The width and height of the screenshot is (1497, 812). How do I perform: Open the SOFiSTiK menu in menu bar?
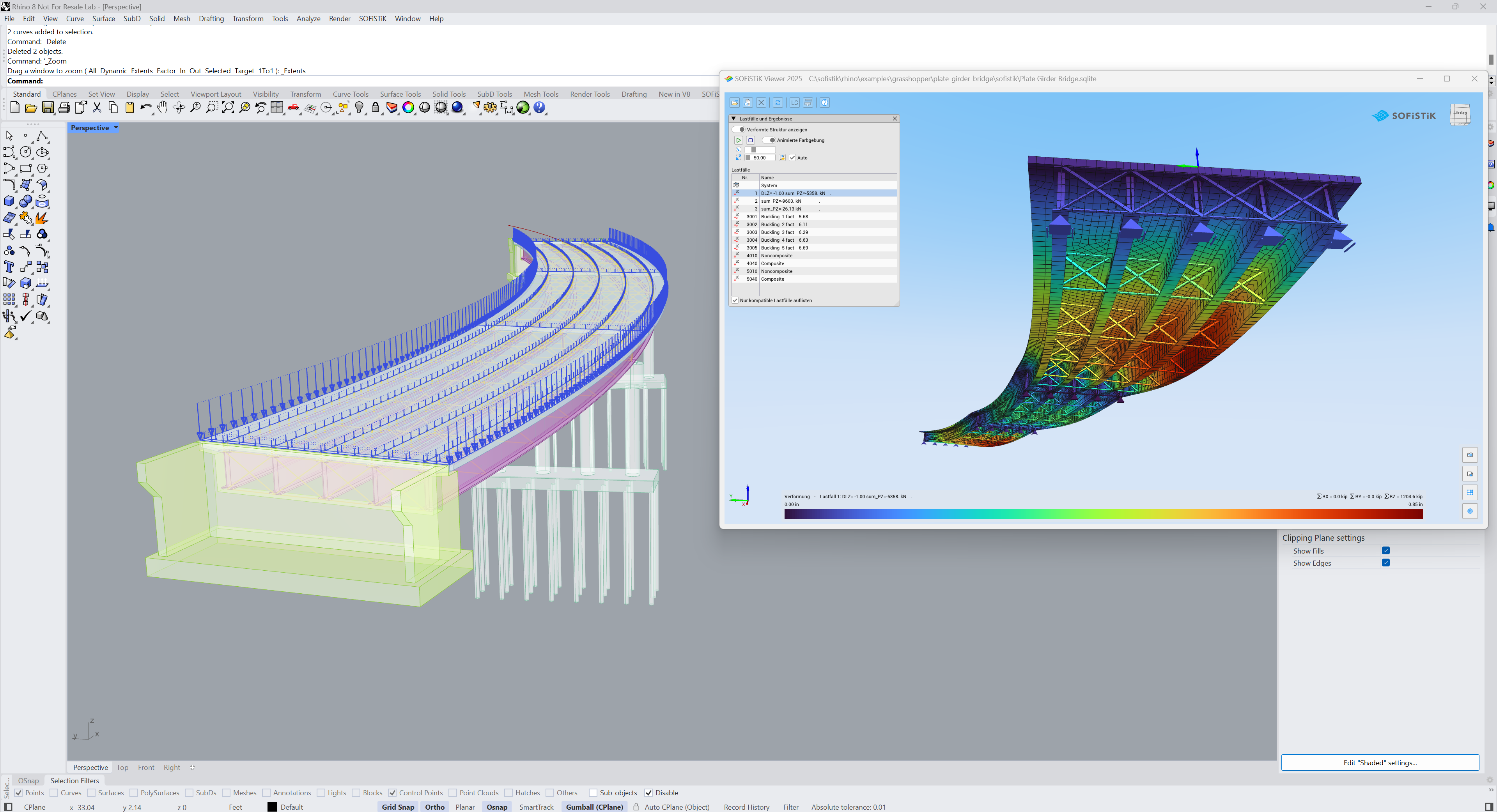tap(372, 19)
